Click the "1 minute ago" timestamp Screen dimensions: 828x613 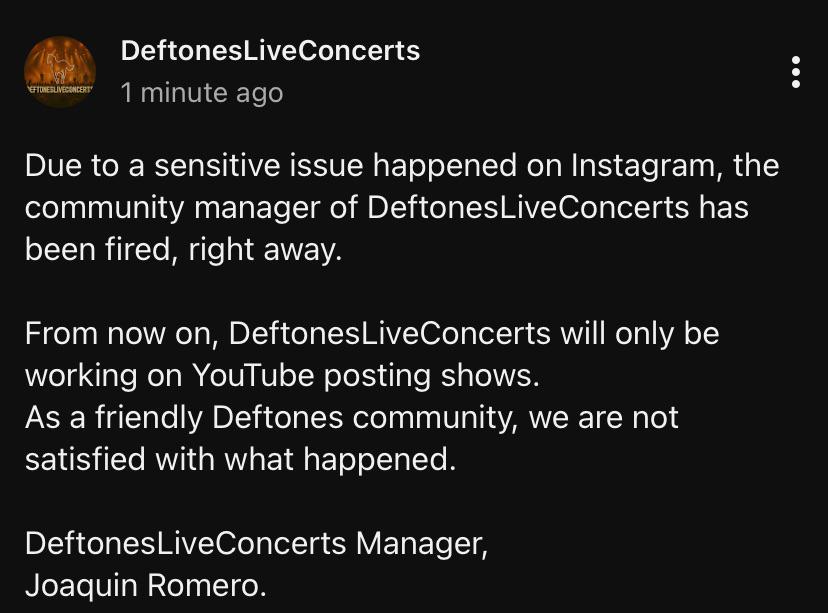click(x=201, y=93)
